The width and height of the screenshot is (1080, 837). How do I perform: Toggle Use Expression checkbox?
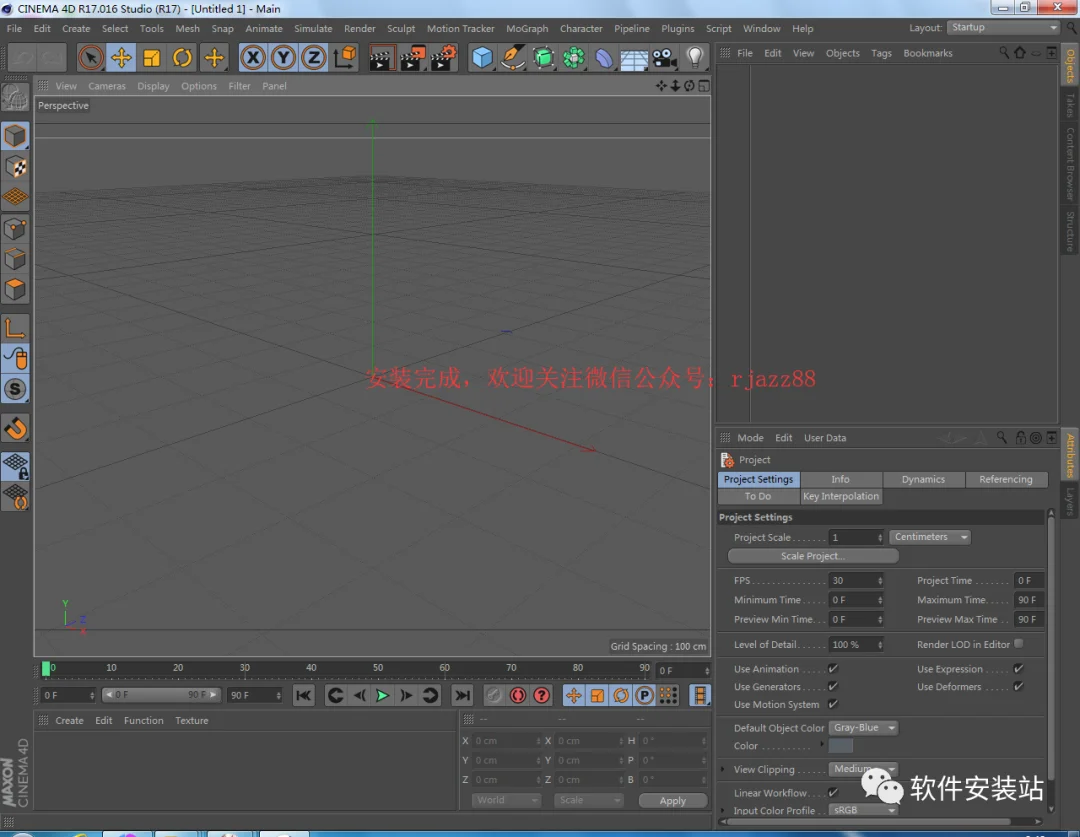(x=1018, y=668)
